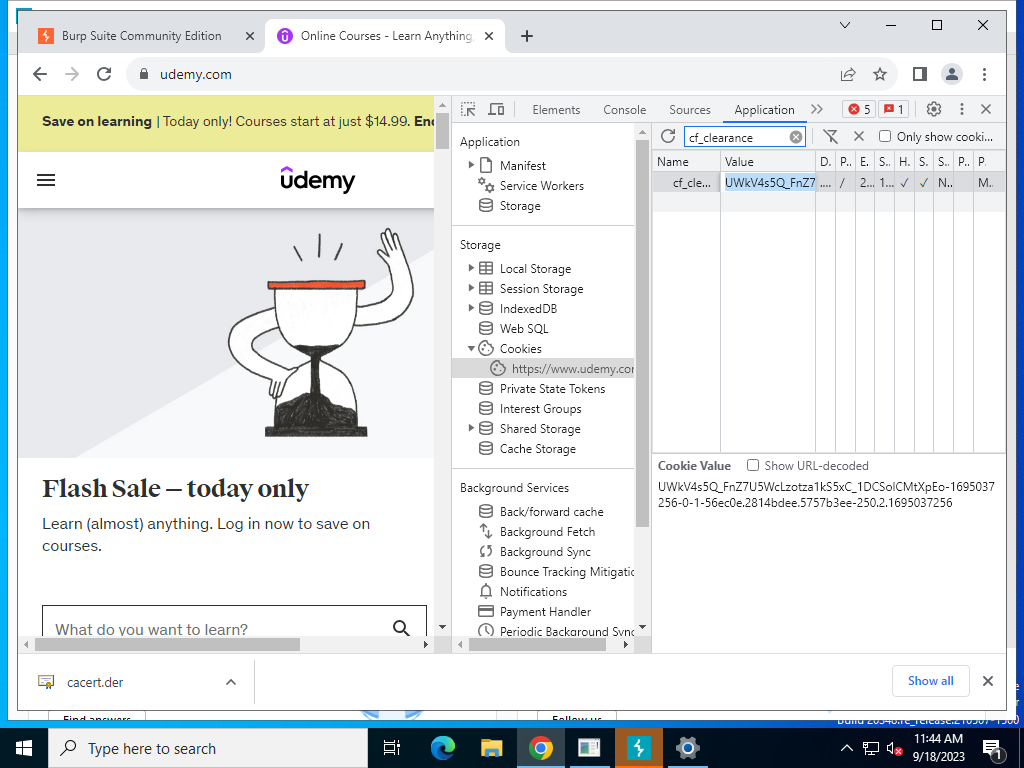Open DevTools settings gear

click(x=934, y=109)
